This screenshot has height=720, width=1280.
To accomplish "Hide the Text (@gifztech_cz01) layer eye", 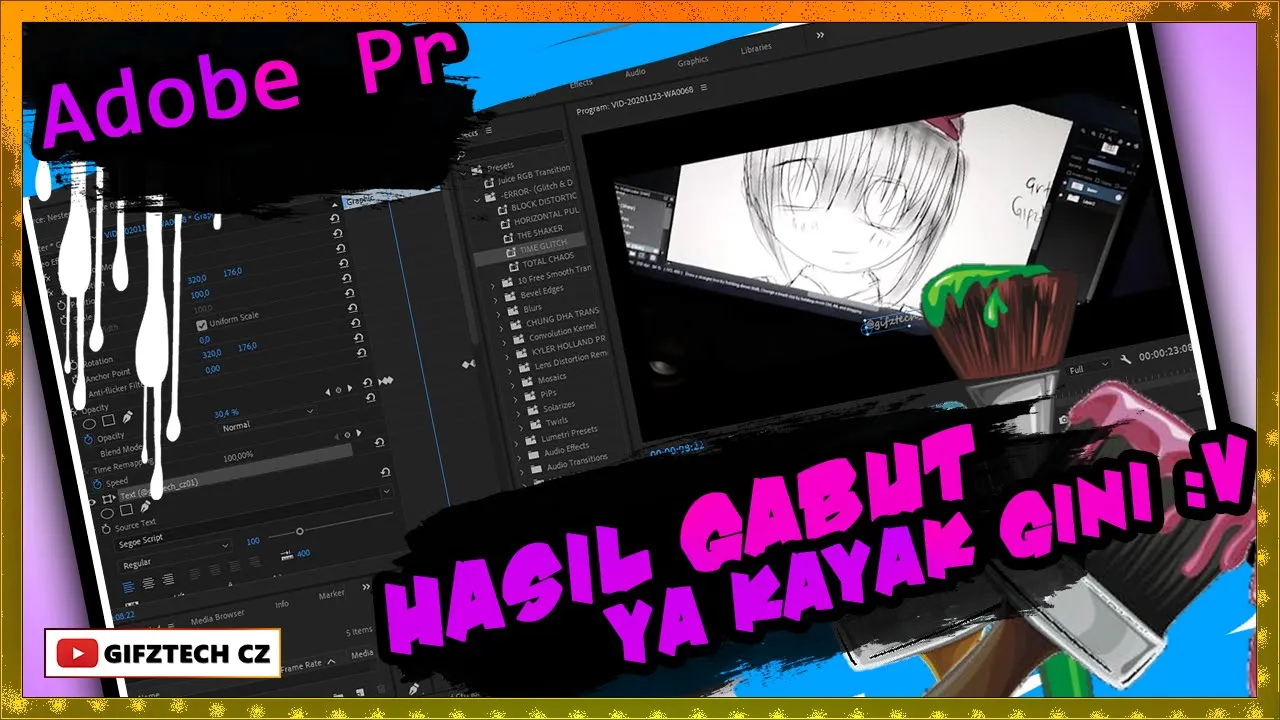I will [93, 503].
